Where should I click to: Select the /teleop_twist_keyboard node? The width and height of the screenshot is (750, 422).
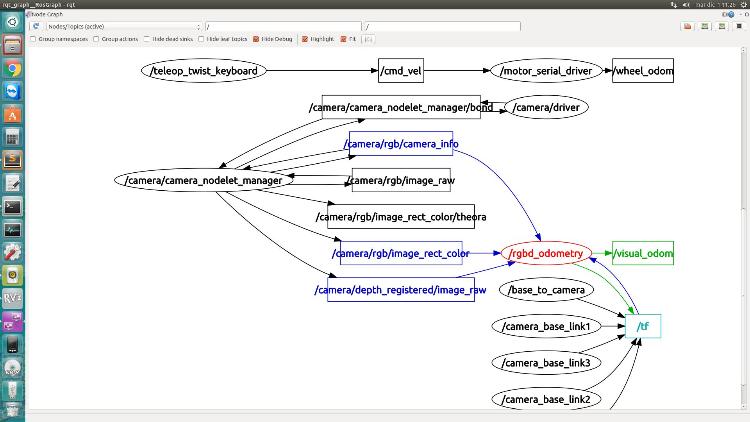(203, 71)
